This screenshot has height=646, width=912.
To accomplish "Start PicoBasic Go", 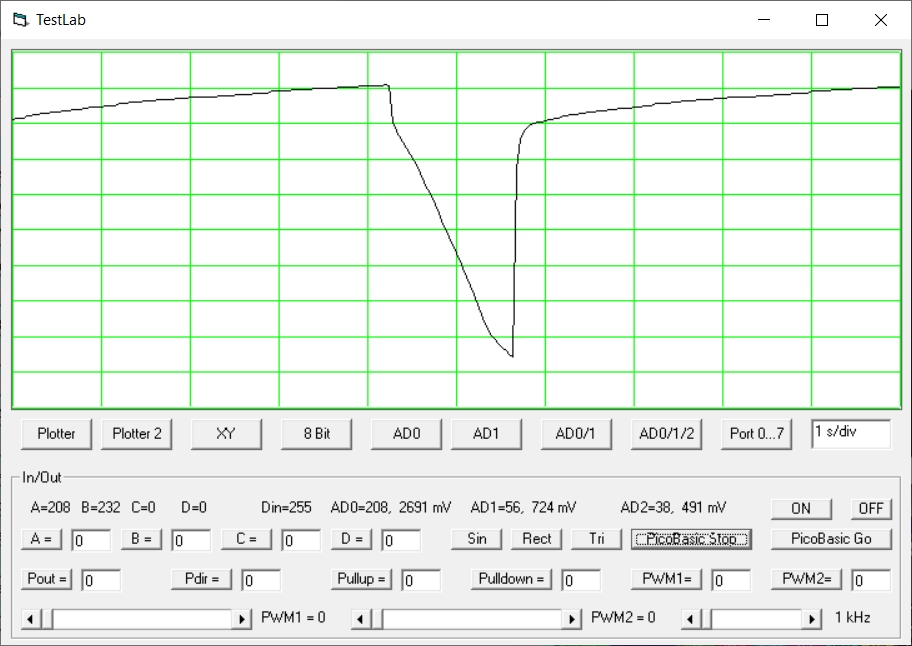I will (x=830, y=539).
